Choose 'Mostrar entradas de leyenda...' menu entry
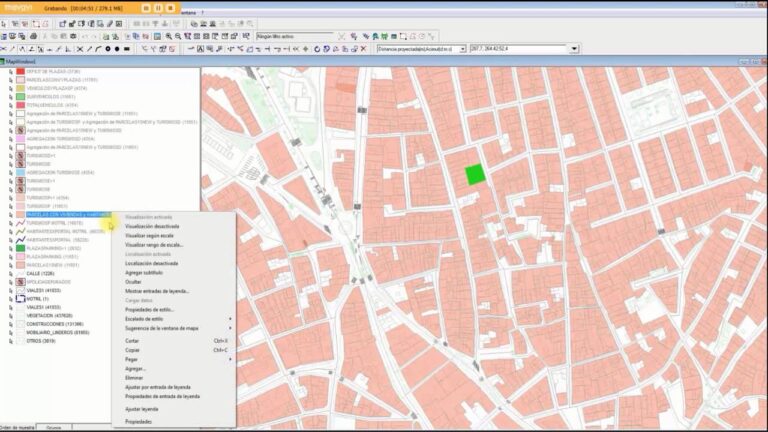Image resolution: width=768 pixels, height=432 pixels. [157, 291]
